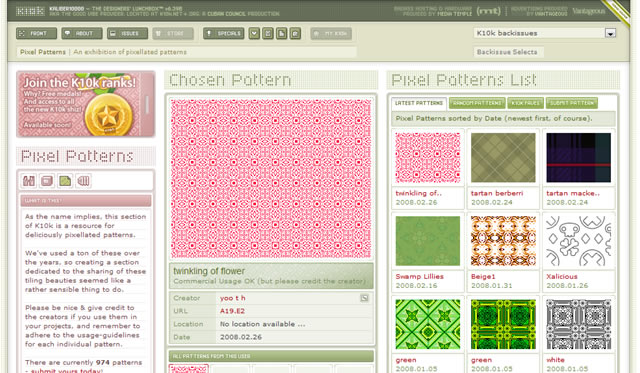Click the date 2008.02.26 in details
This screenshot has height=373, width=640.
[x=241, y=337]
